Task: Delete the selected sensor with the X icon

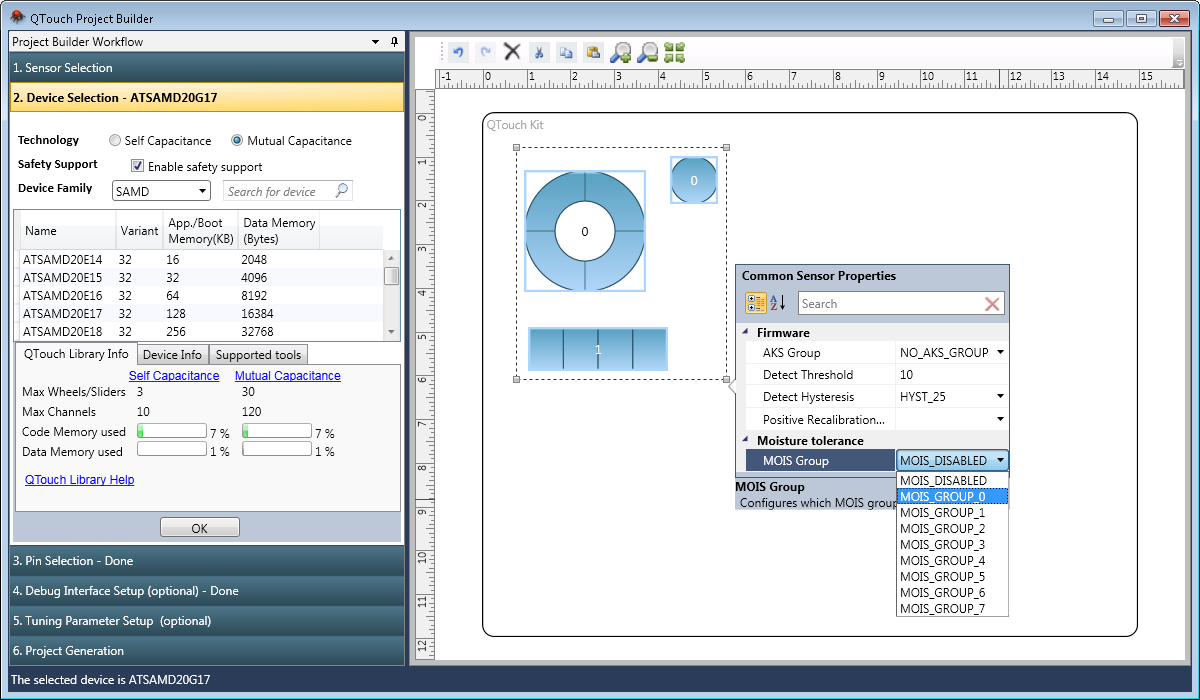Action: pyautogui.click(x=512, y=52)
